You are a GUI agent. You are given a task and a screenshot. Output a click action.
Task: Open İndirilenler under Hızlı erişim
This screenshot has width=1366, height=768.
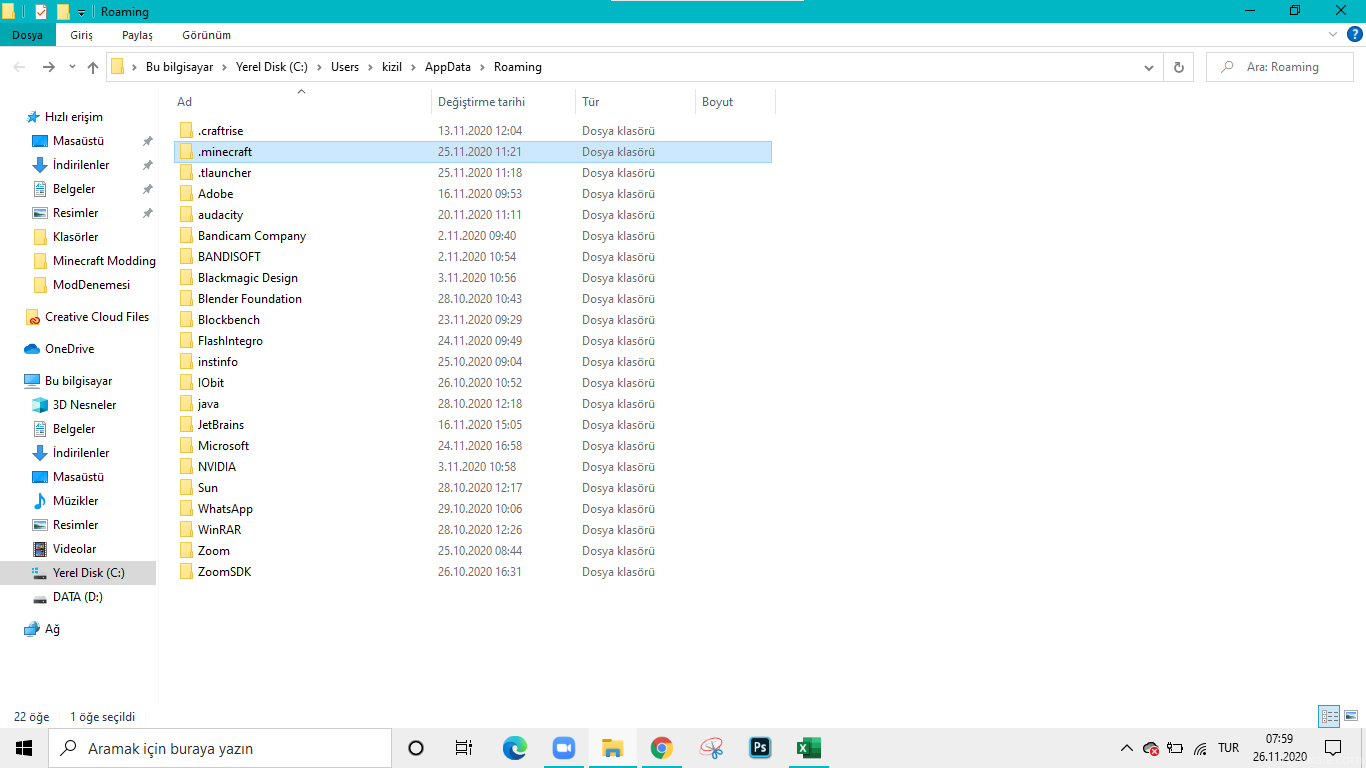81,165
